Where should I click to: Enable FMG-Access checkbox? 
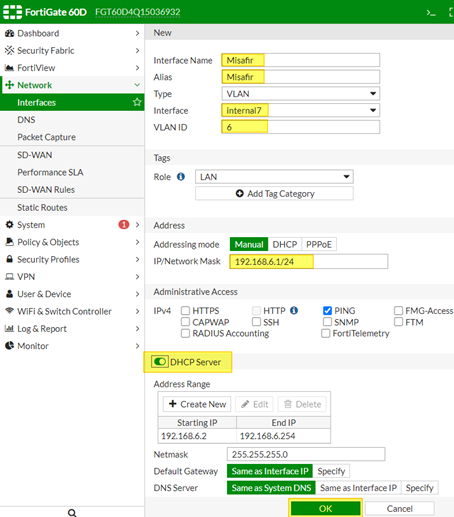(398, 311)
